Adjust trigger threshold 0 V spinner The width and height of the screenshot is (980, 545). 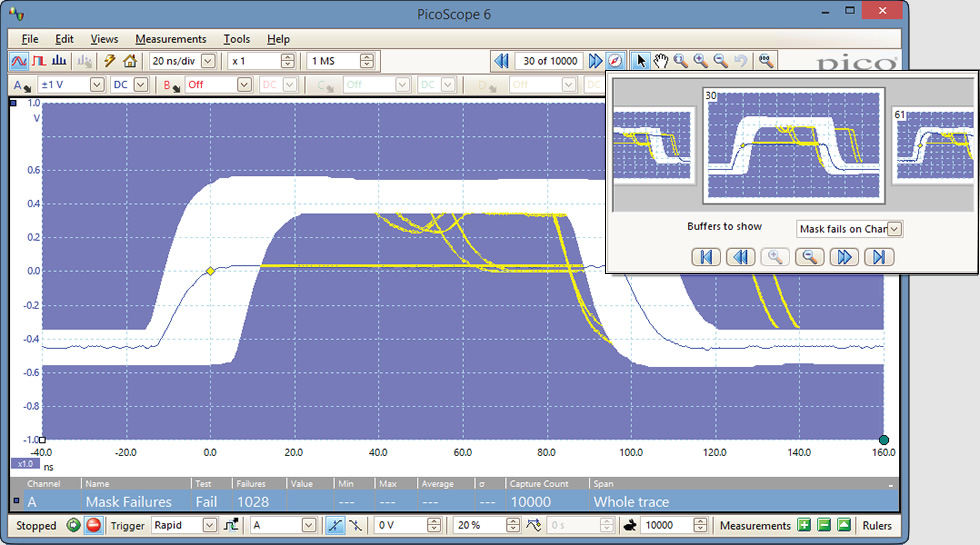(434, 525)
